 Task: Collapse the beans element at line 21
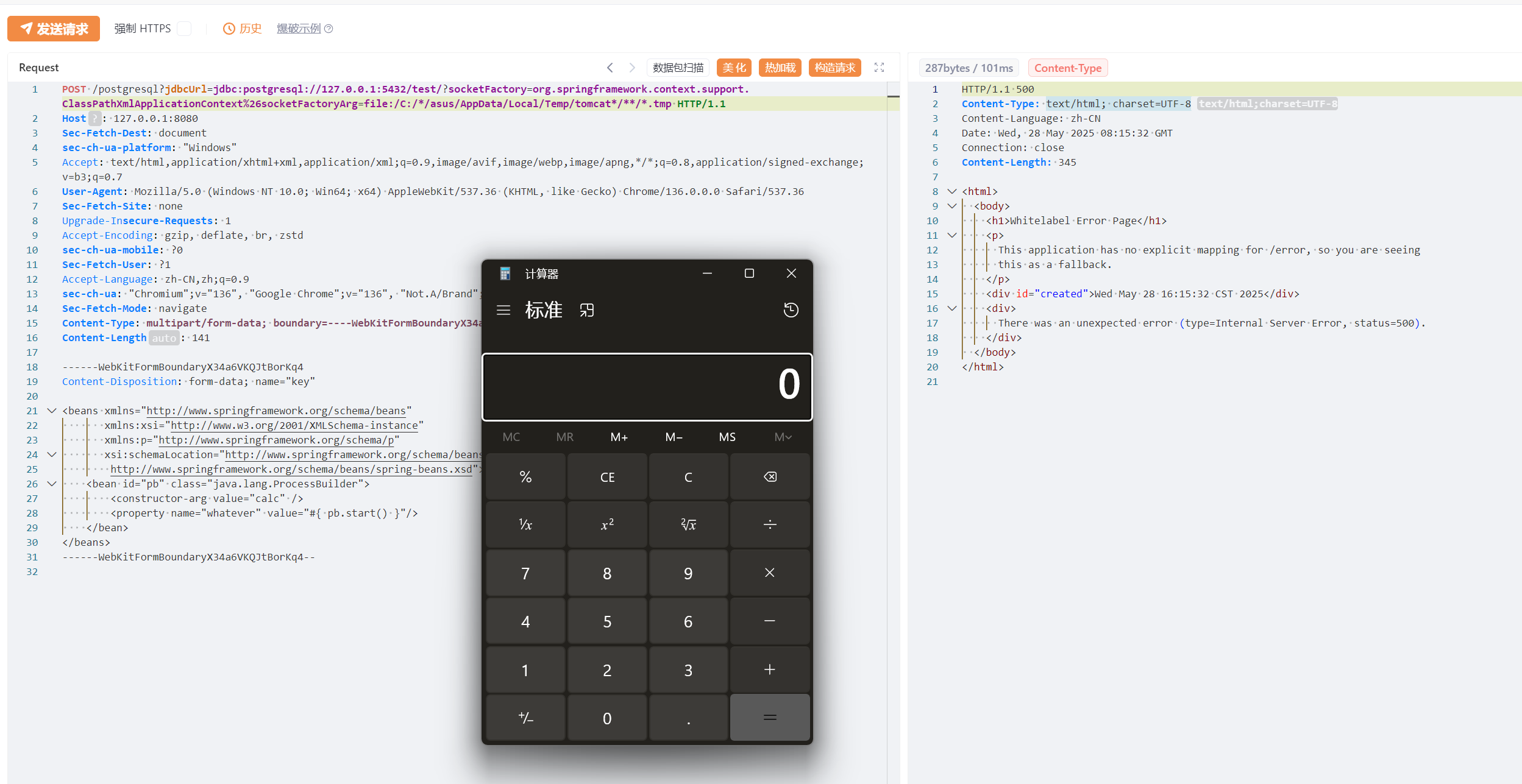coord(52,411)
